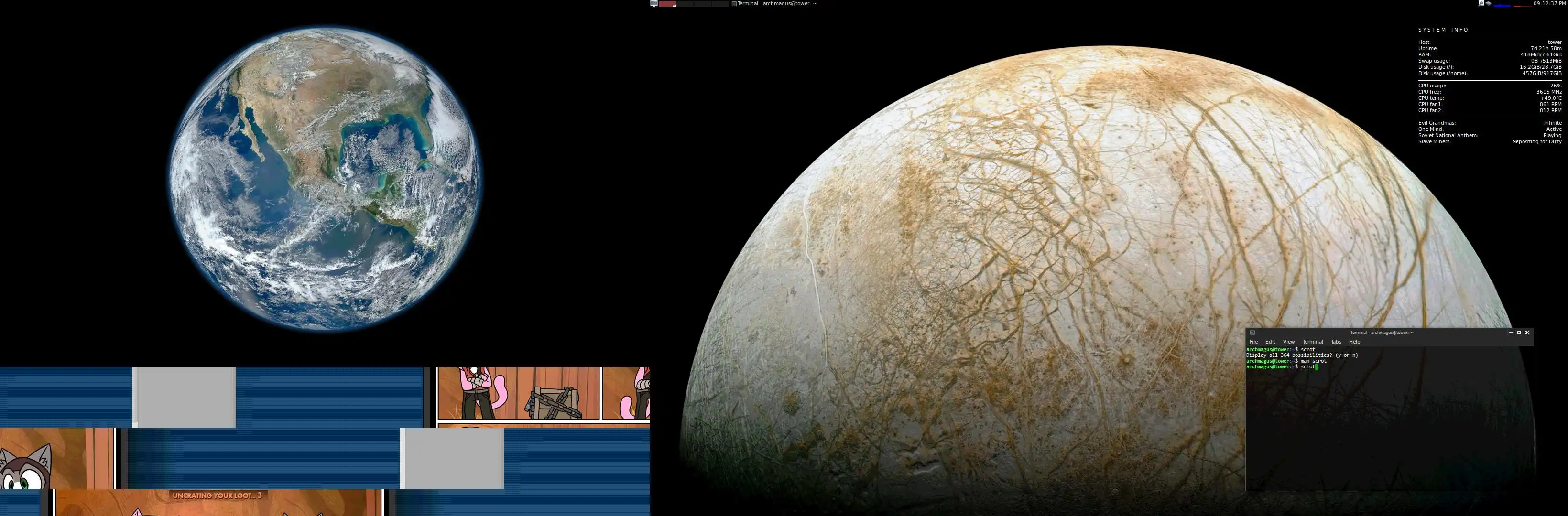Click the last prompt line with the green cursor

1282,367
